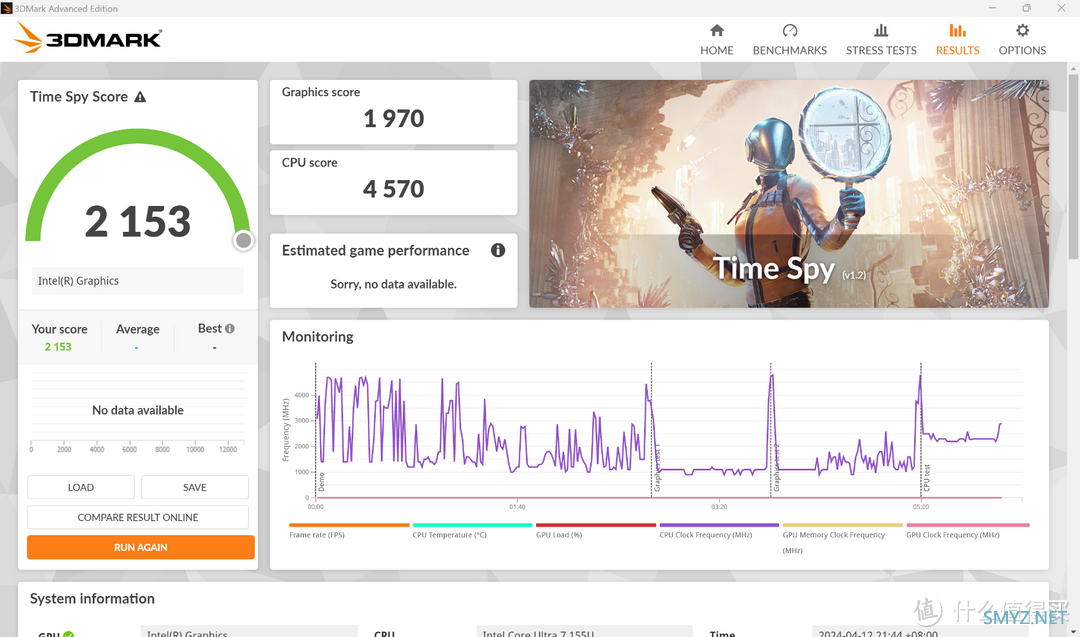Open Results bar chart icon

click(957, 30)
